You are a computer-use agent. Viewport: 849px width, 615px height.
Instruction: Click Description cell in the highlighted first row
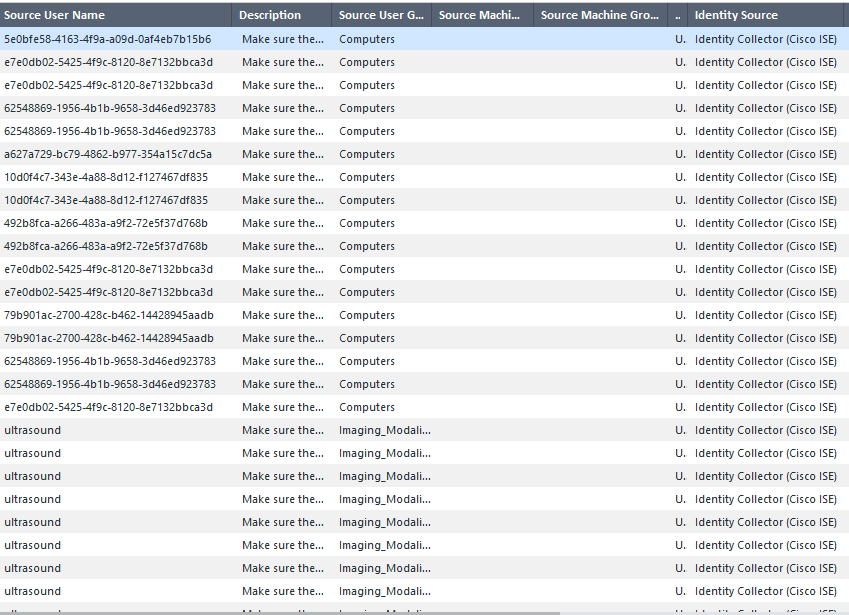[283, 39]
